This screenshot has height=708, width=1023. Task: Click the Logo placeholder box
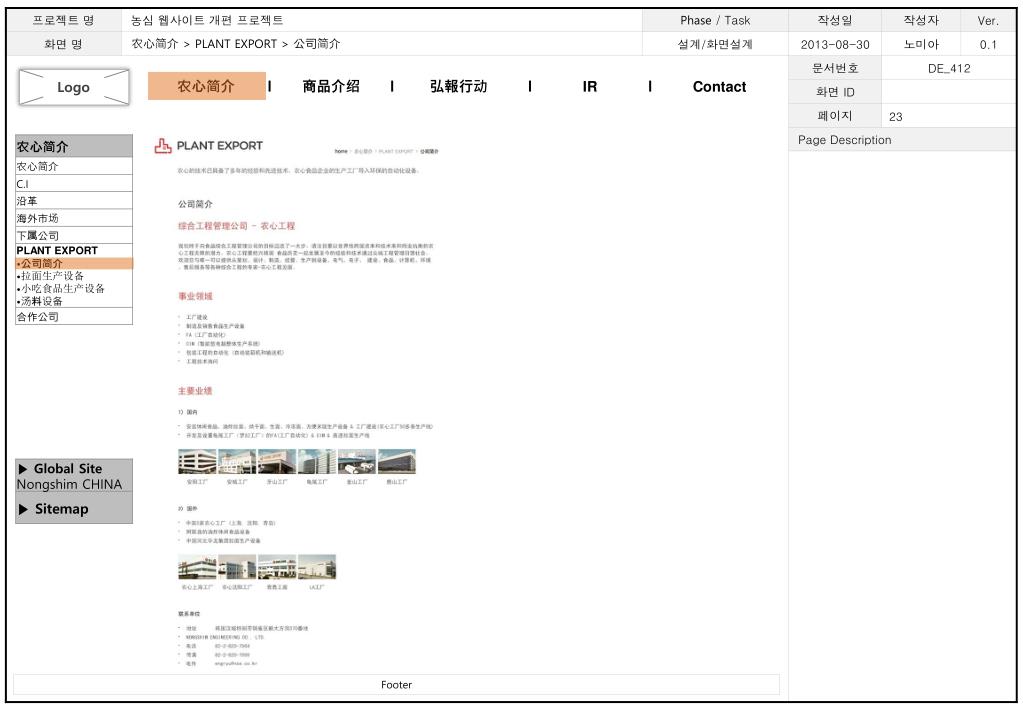click(x=74, y=87)
